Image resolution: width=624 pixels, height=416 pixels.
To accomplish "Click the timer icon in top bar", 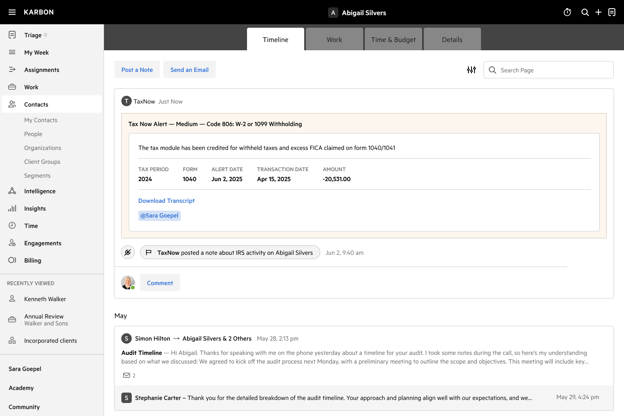I will [567, 12].
